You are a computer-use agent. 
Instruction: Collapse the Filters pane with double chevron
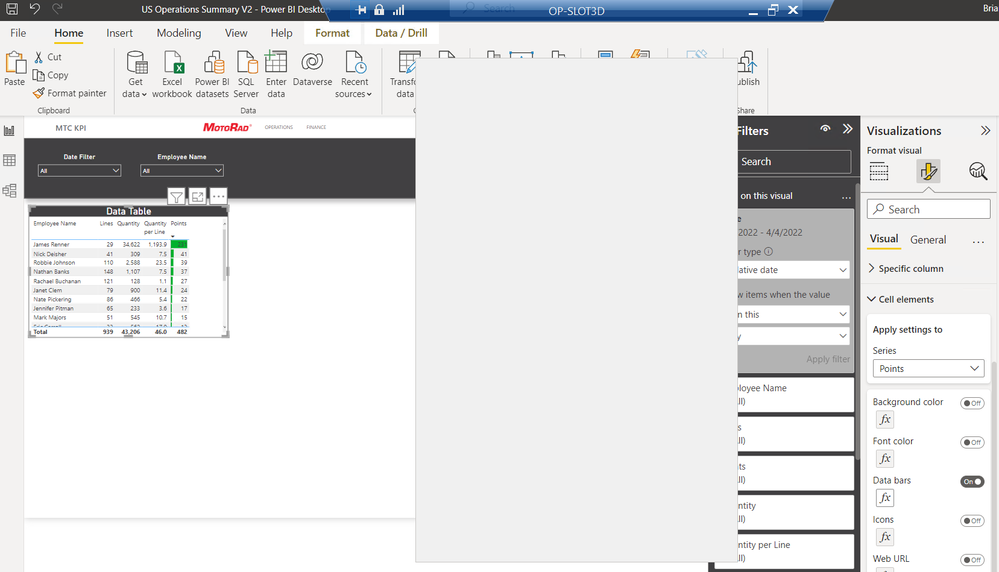[x=847, y=129]
